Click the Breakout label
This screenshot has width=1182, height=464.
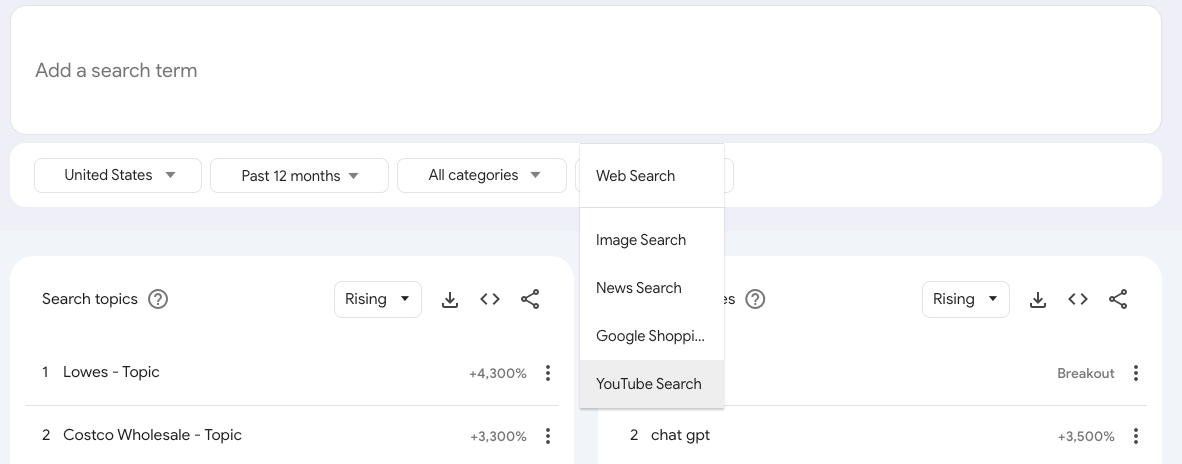(x=1086, y=374)
